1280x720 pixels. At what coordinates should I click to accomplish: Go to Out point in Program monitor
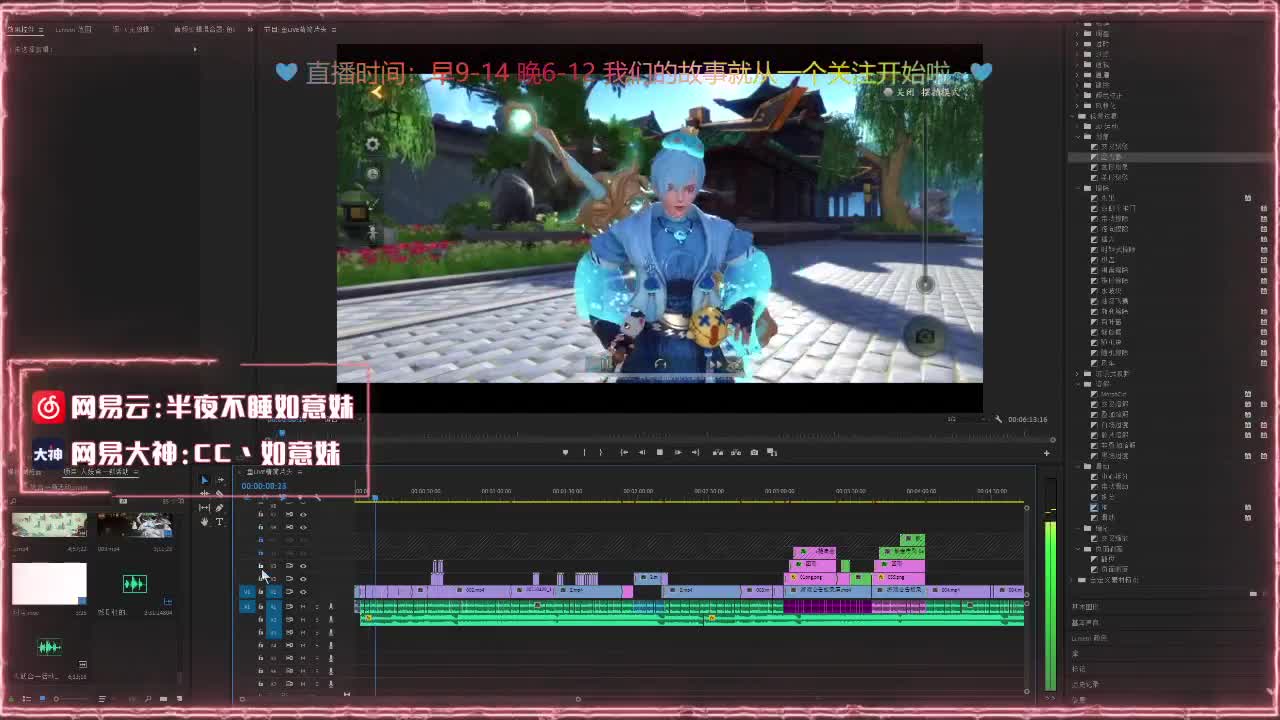[696, 452]
